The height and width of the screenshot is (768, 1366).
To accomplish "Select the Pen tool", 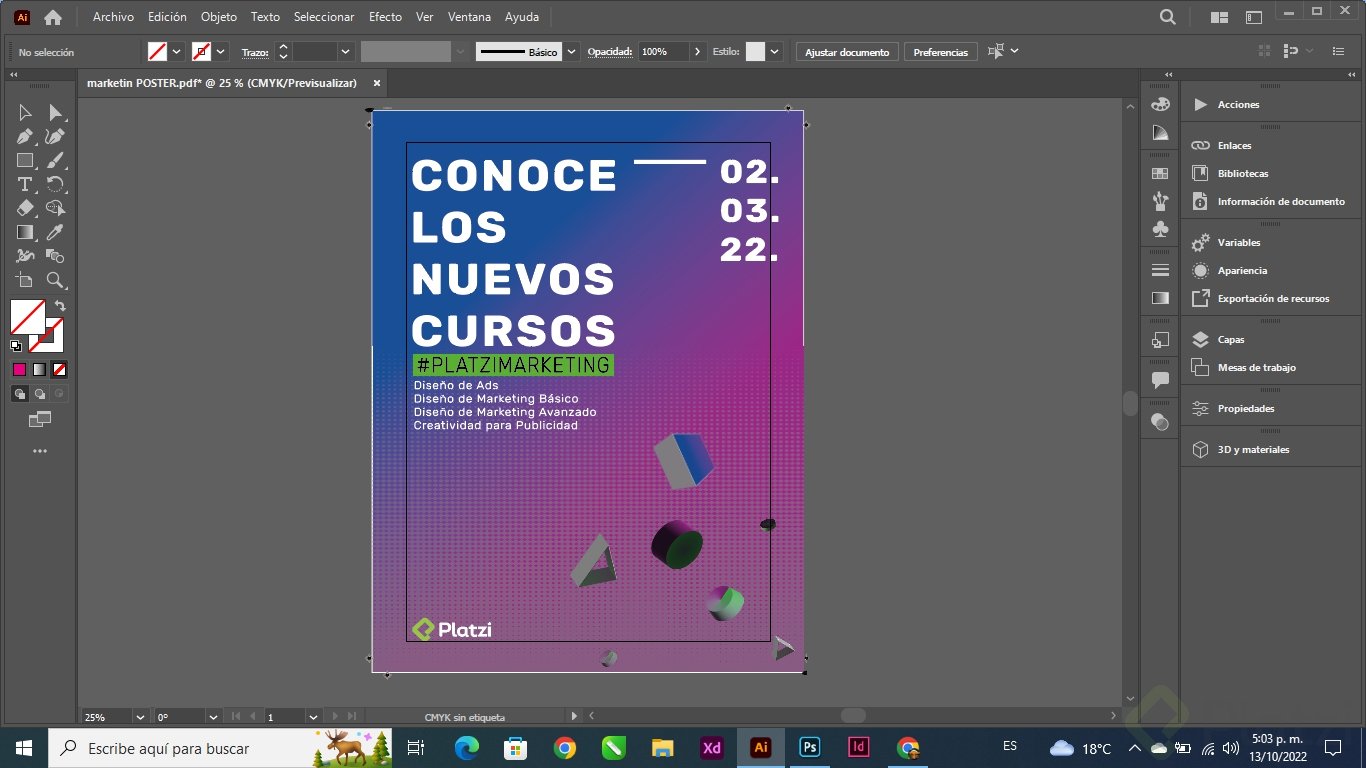I will [x=25, y=136].
